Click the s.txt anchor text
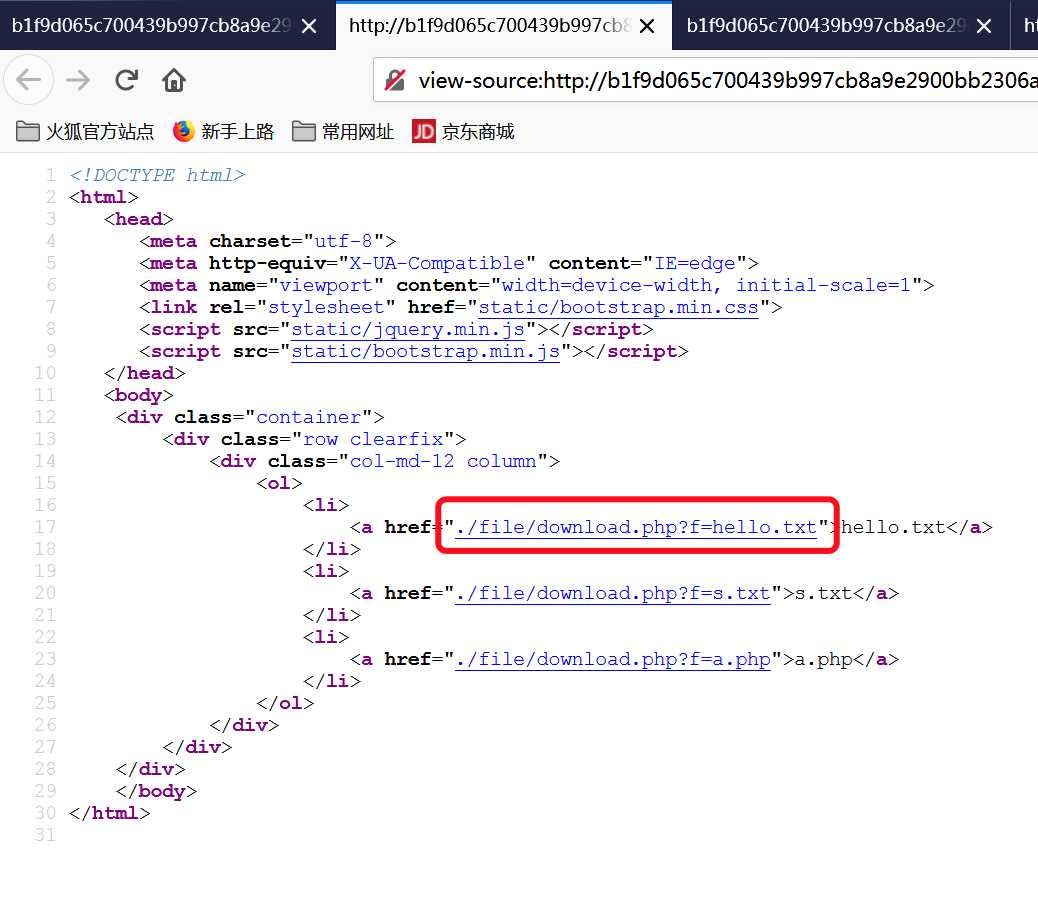Viewport: 1038px width, 902px height. click(823, 593)
